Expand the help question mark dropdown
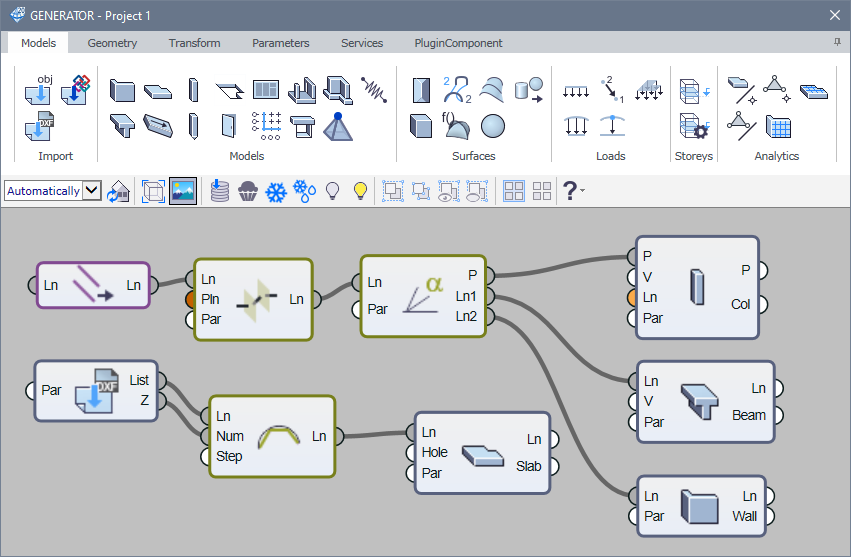 pos(574,191)
